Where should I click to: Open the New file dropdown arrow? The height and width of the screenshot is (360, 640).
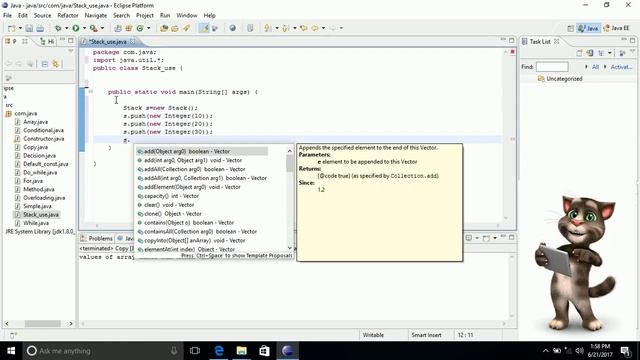point(20,28)
